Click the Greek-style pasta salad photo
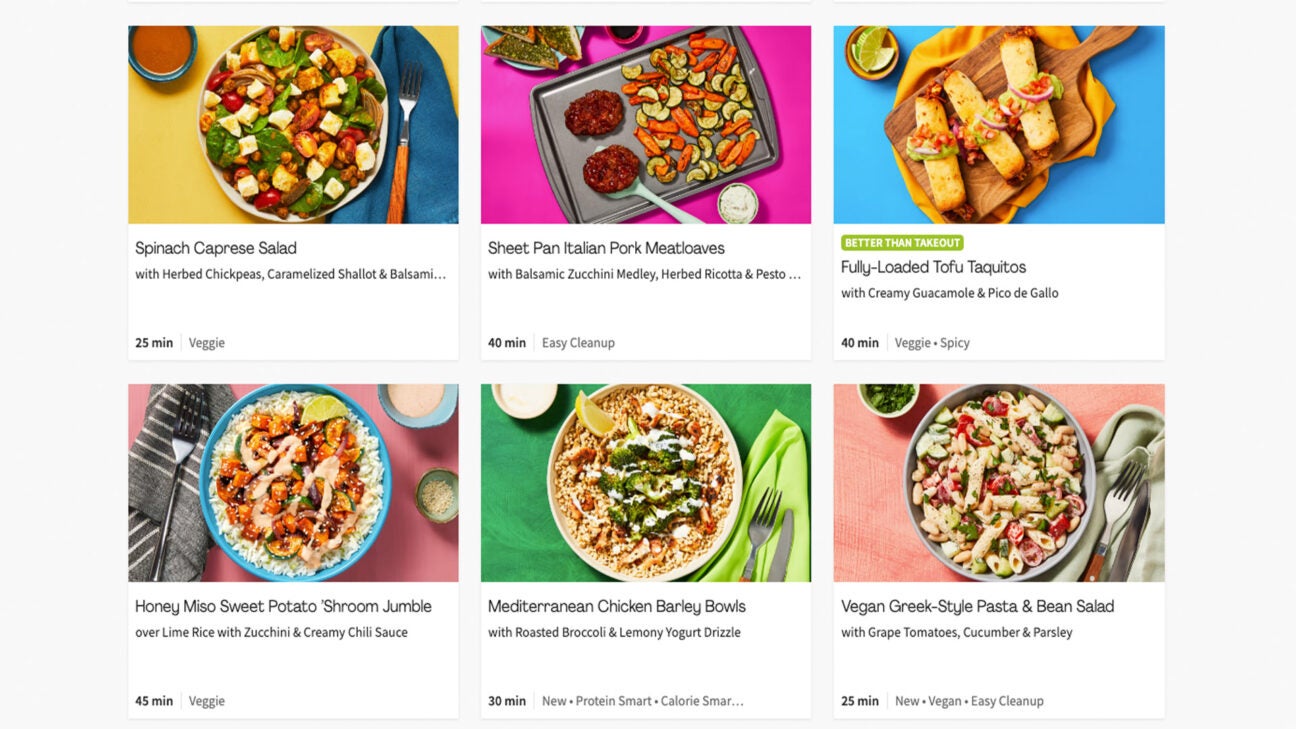1296x729 pixels. (998, 483)
